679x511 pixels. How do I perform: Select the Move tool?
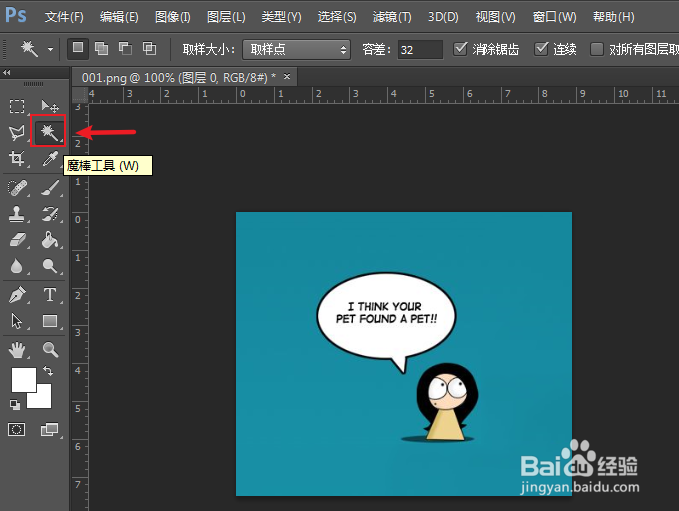tap(50, 106)
